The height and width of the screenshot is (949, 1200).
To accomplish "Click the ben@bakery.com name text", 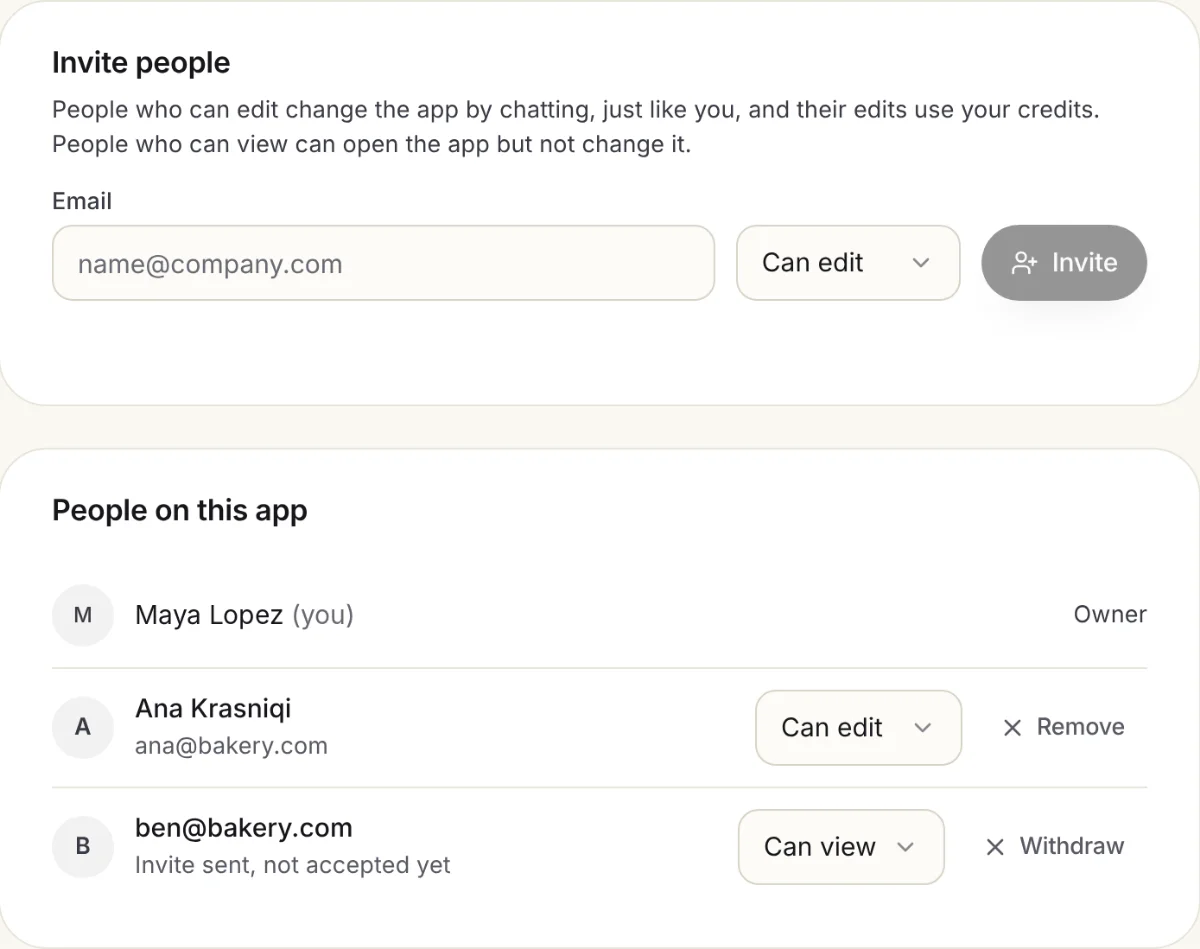I will pyautogui.click(x=244, y=828).
